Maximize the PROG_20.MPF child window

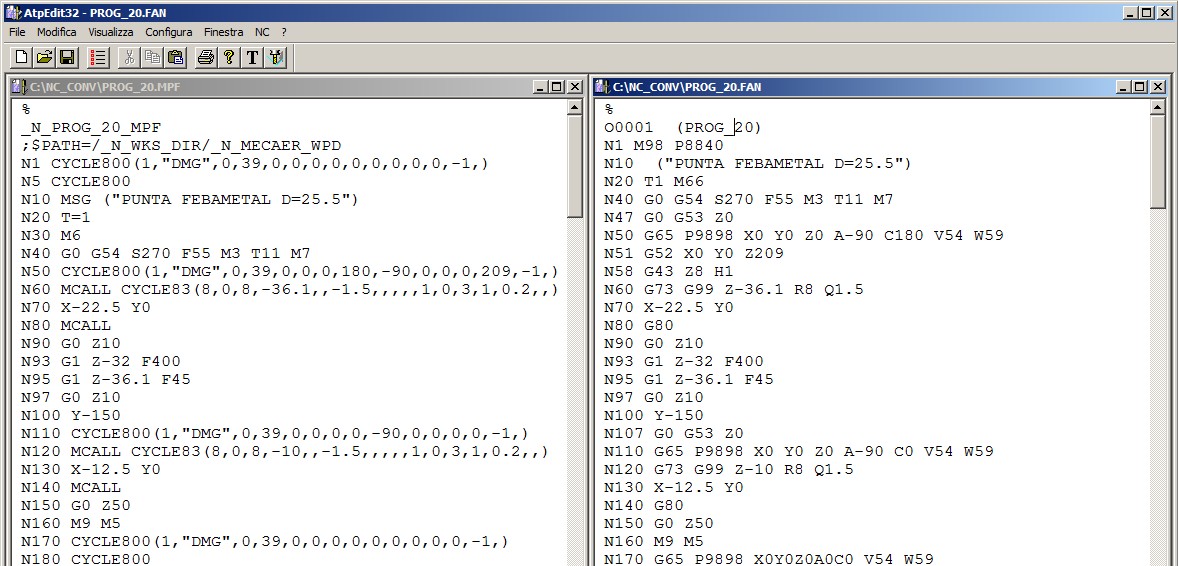(557, 86)
